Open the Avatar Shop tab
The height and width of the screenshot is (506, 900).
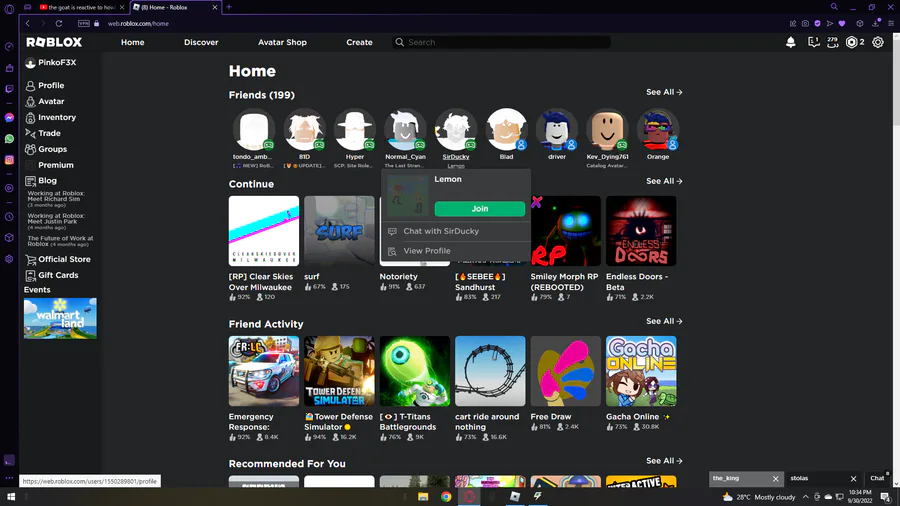pyautogui.click(x=282, y=42)
